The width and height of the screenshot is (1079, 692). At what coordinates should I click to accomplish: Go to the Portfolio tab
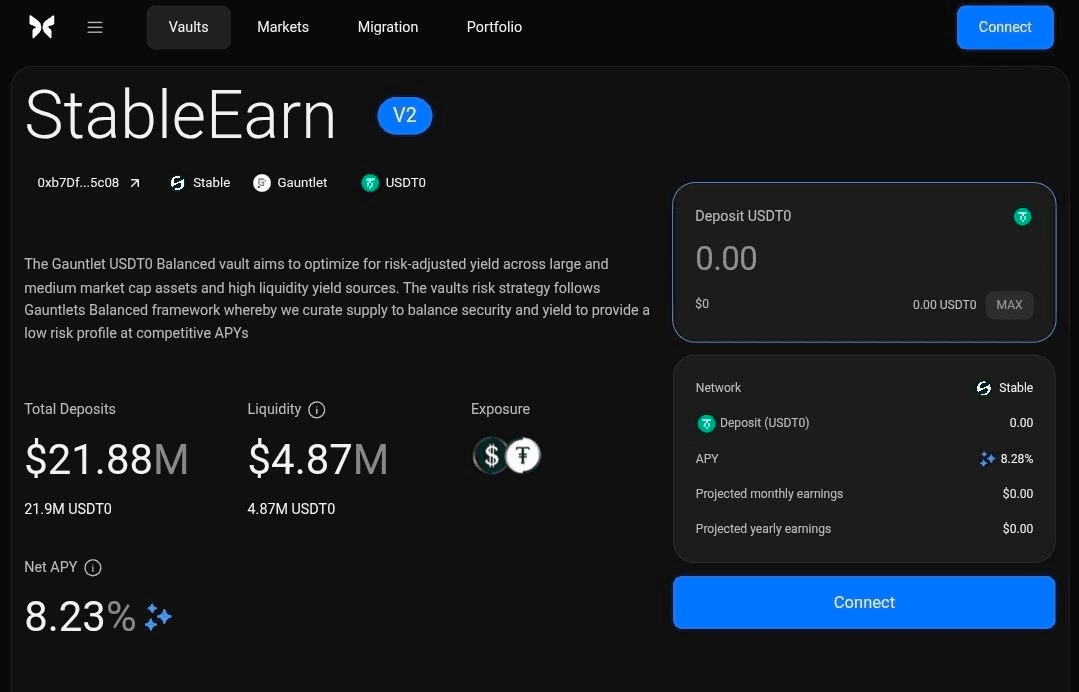[494, 27]
